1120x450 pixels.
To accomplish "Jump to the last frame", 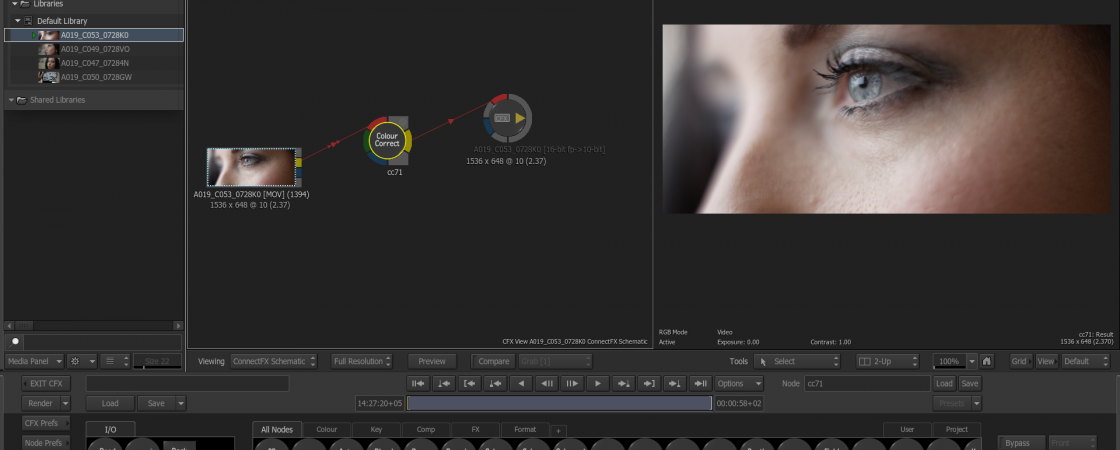I will pyautogui.click(x=701, y=384).
